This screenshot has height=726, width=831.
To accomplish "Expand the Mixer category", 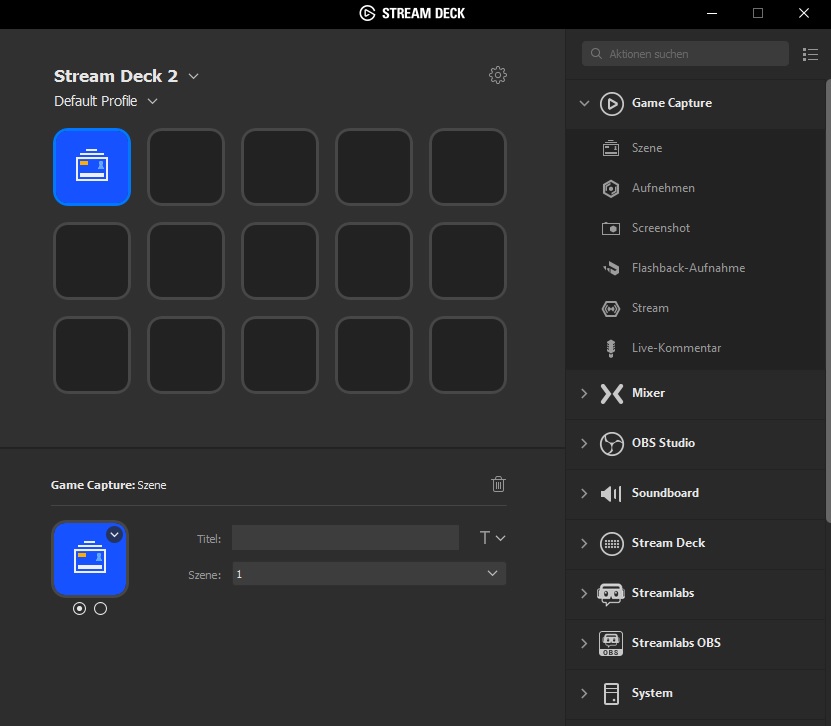I will pos(584,393).
